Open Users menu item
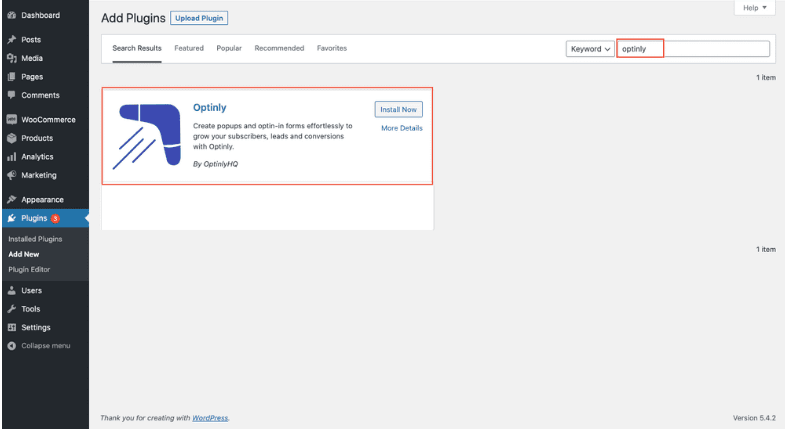This screenshot has height=429, width=785. [x=45, y=290]
